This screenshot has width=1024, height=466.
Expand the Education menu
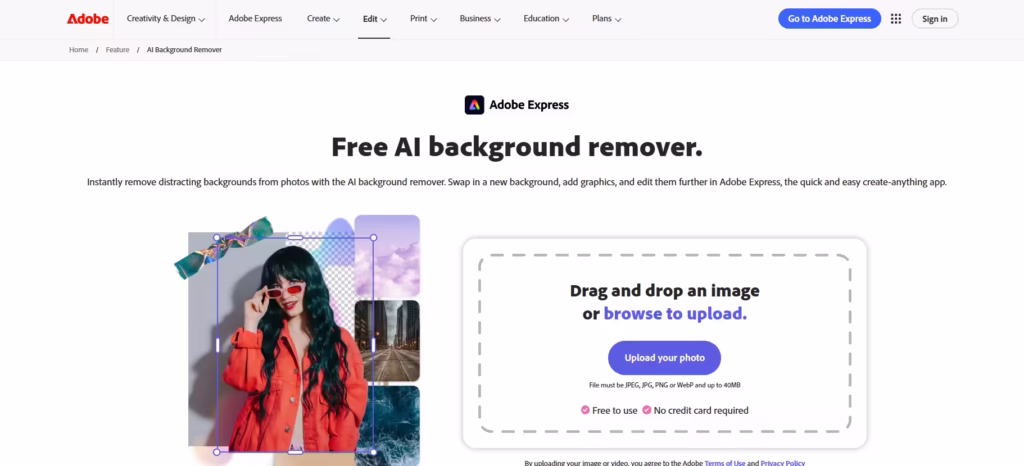point(546,19)
